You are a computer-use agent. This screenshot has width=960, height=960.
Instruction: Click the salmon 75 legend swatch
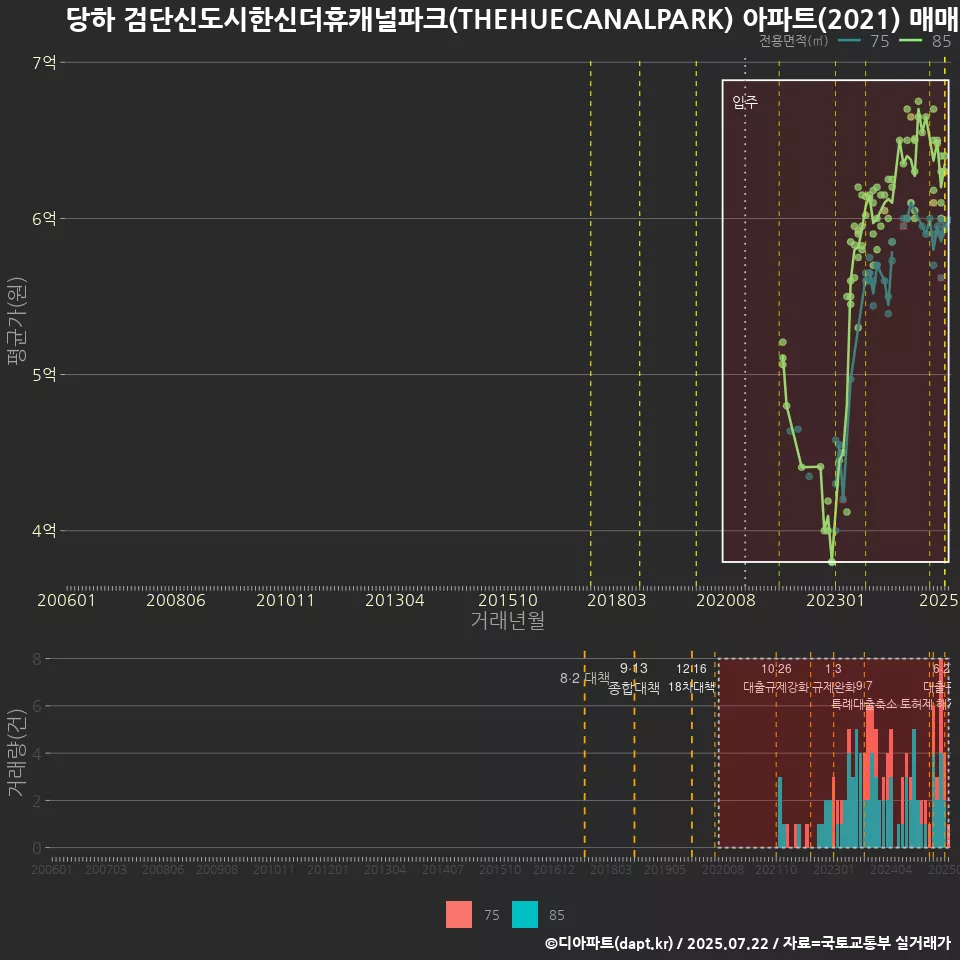tap(459, 914)
